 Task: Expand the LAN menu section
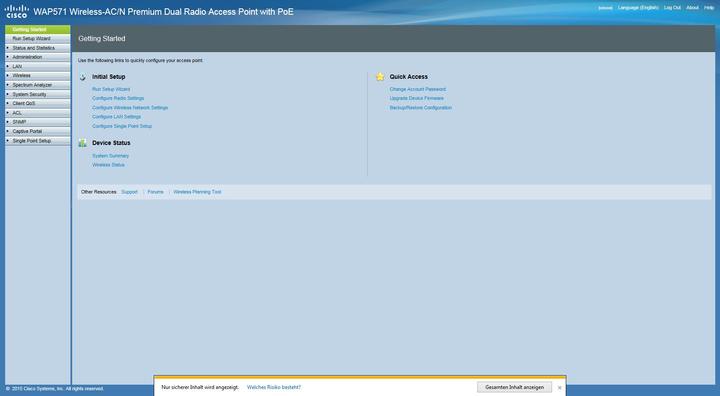(x=38, y=67)
